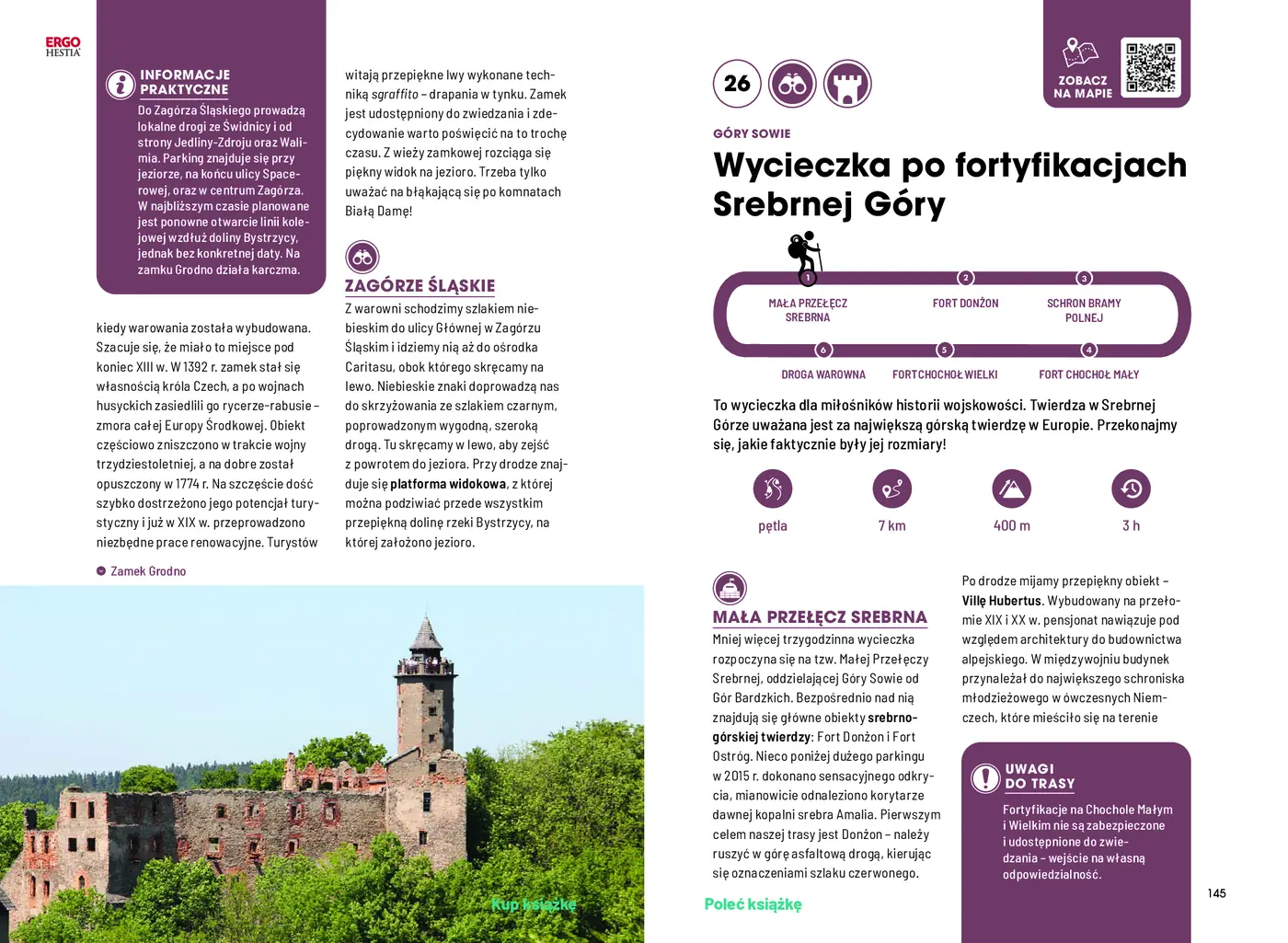This screenshot has height=943, width=1288.
Task: Click the Zamek Grodno castle photo
Action: (322, 764)
